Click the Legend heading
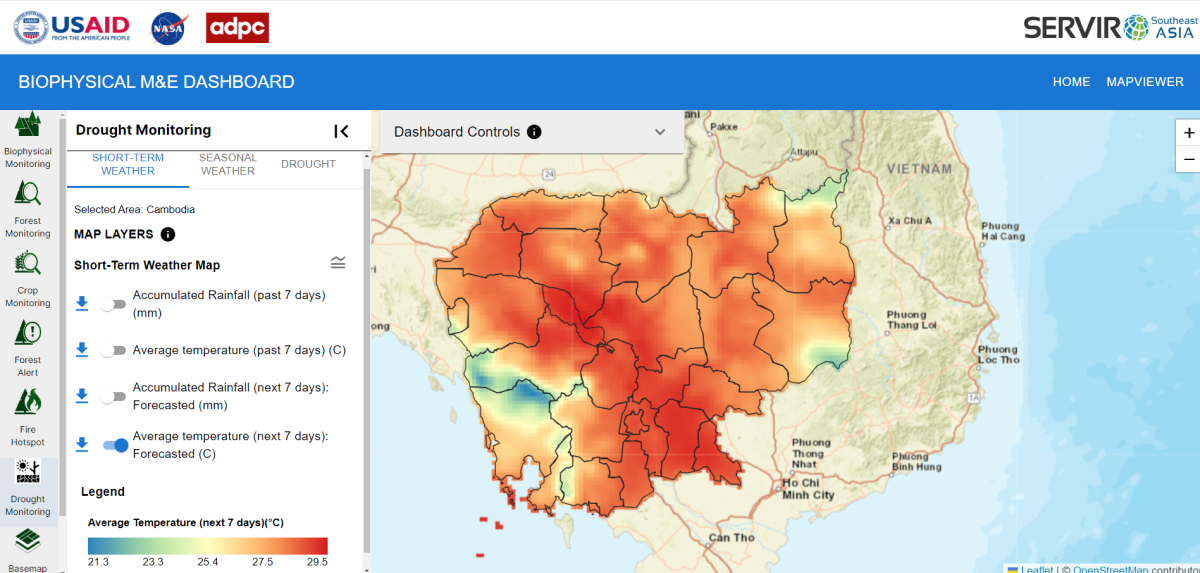Image resolution: width=1200 pixels, height=573 pixels. 103,492
